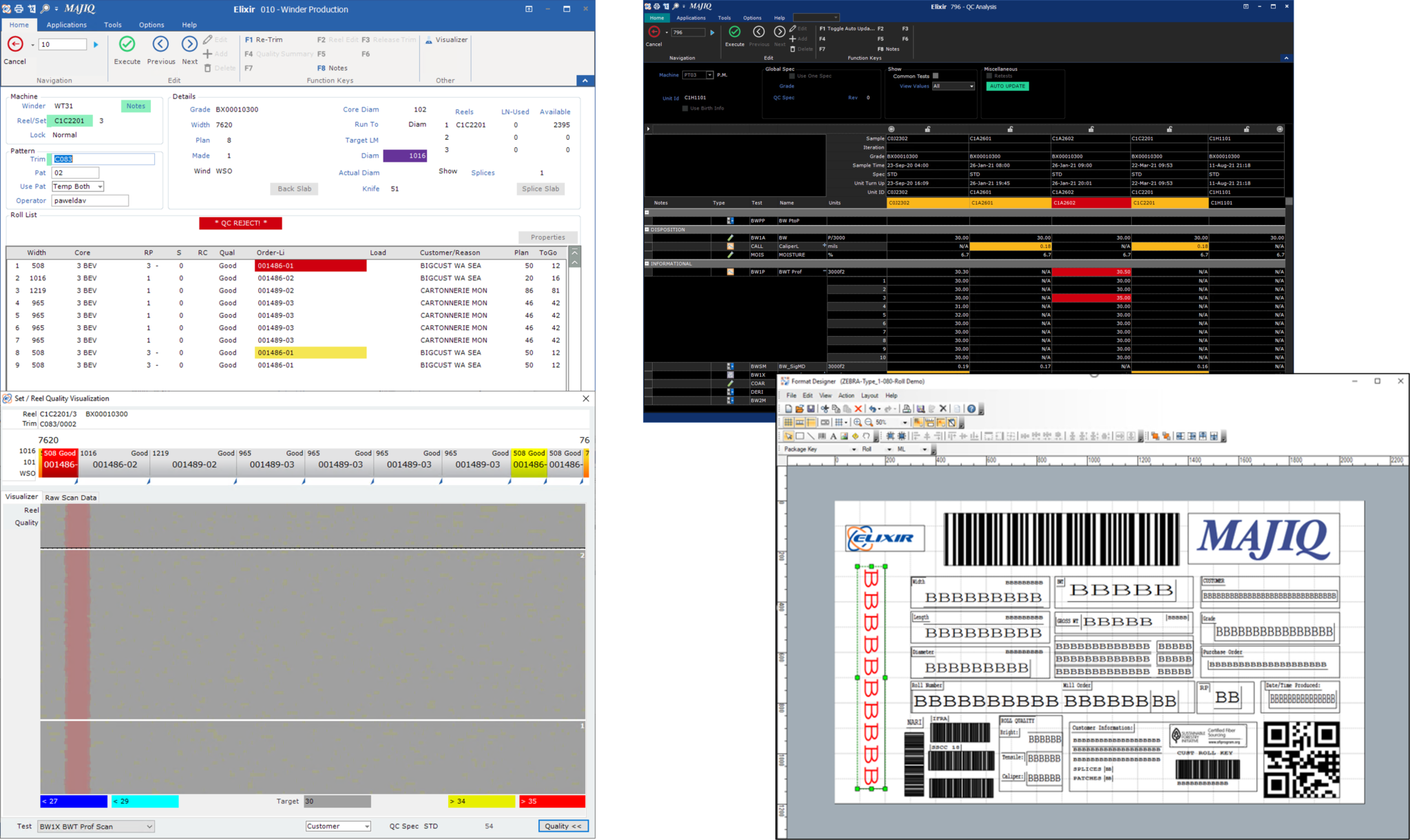Screen dimensions: 1410x840
Task: Click Cancel icon in Winder Production window
Action: tap(15, 44)
